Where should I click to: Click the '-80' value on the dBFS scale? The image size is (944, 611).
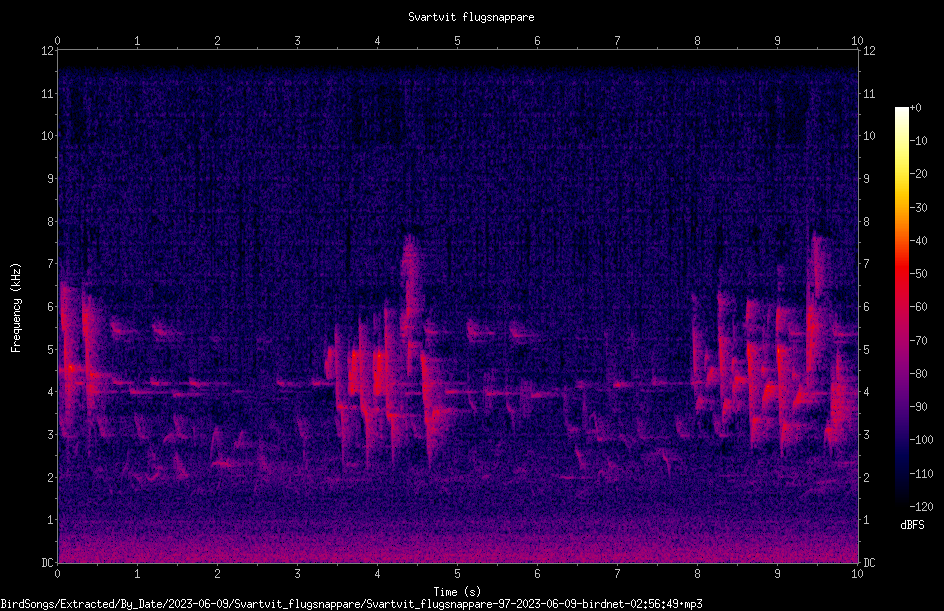point(919,374)
